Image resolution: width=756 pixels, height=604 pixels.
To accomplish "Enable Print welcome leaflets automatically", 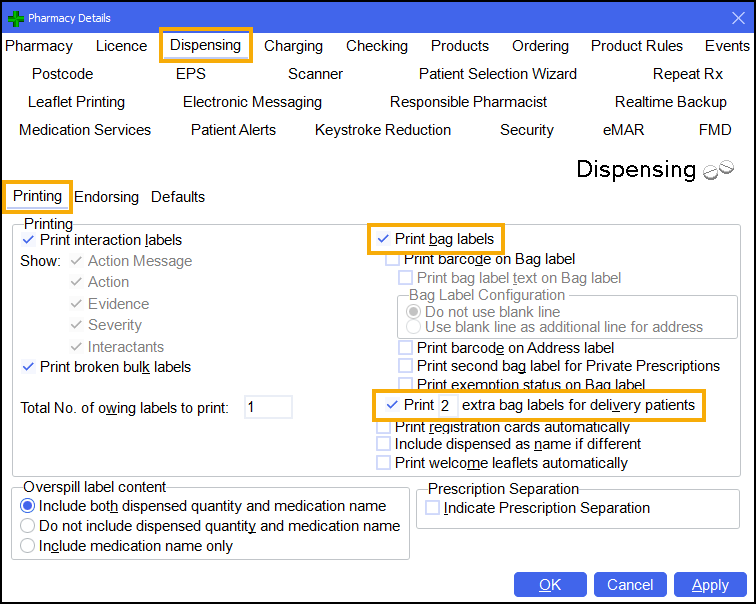I will point(384,463).
